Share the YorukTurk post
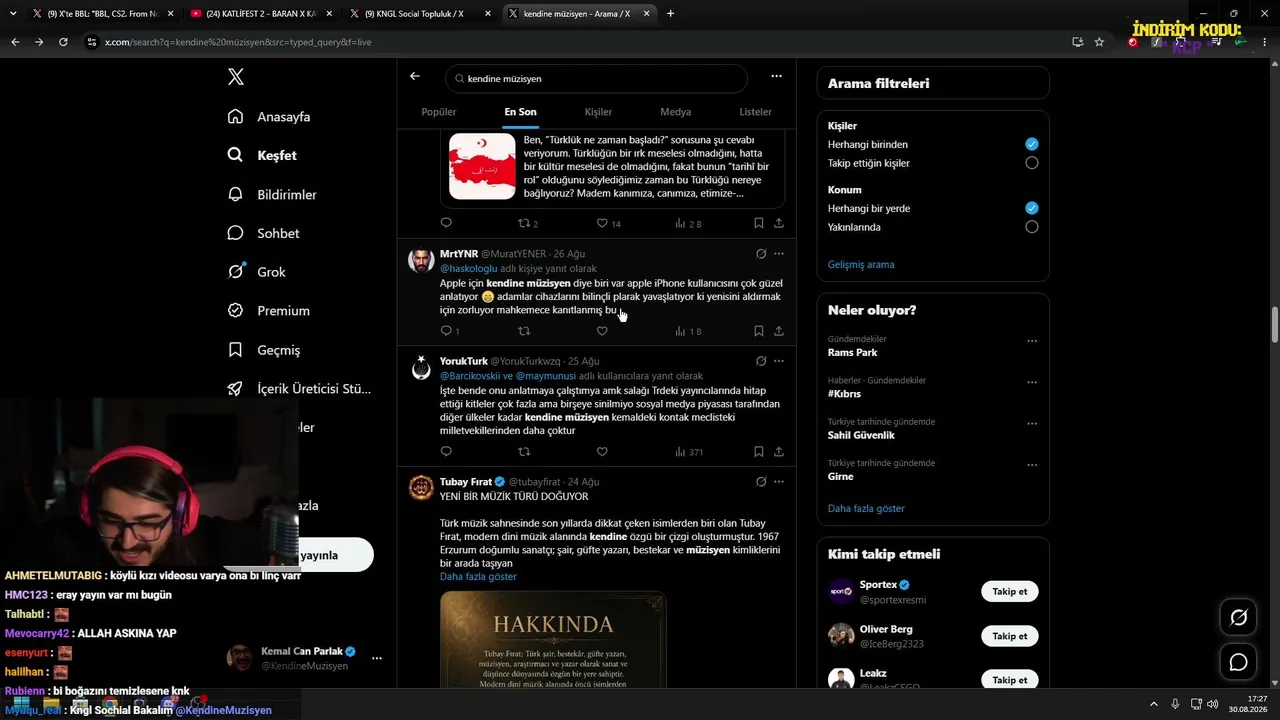Screen dimensions: 1280x720 pyautogui.click(x=779, y=452)
